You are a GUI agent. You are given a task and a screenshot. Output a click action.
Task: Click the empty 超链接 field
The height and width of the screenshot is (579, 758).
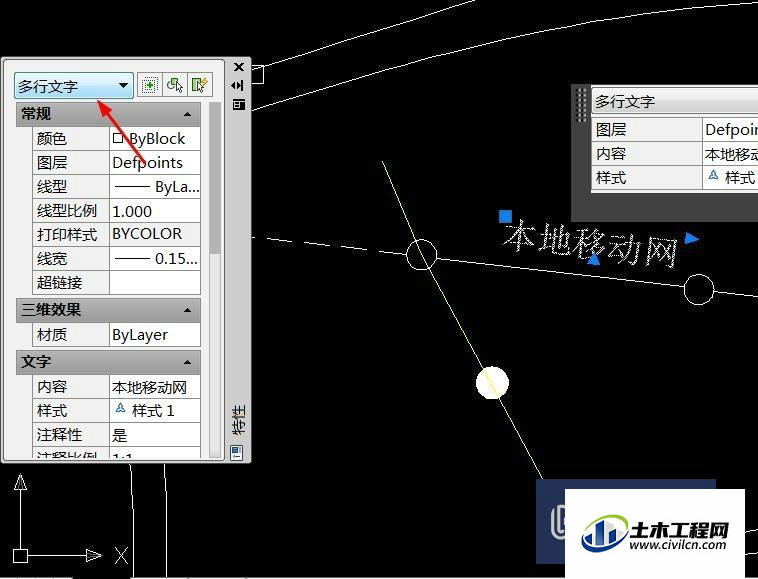pyautogui.click(x=155, y=282)
